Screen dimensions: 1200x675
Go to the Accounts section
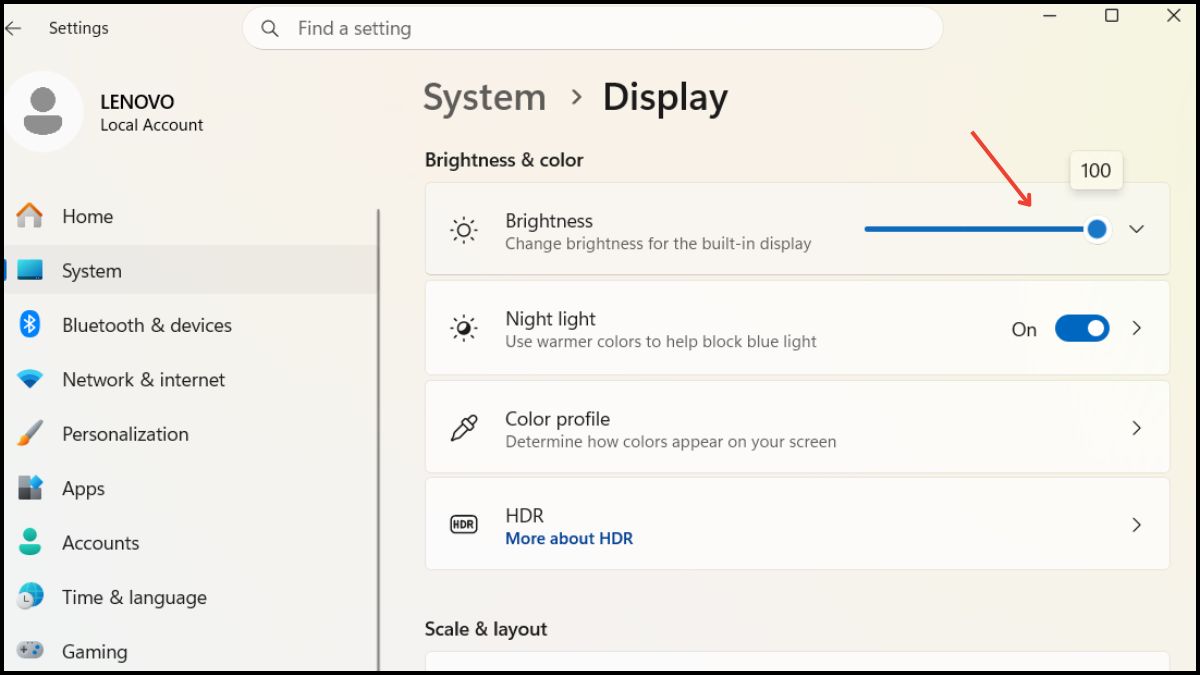pos(191,543)
